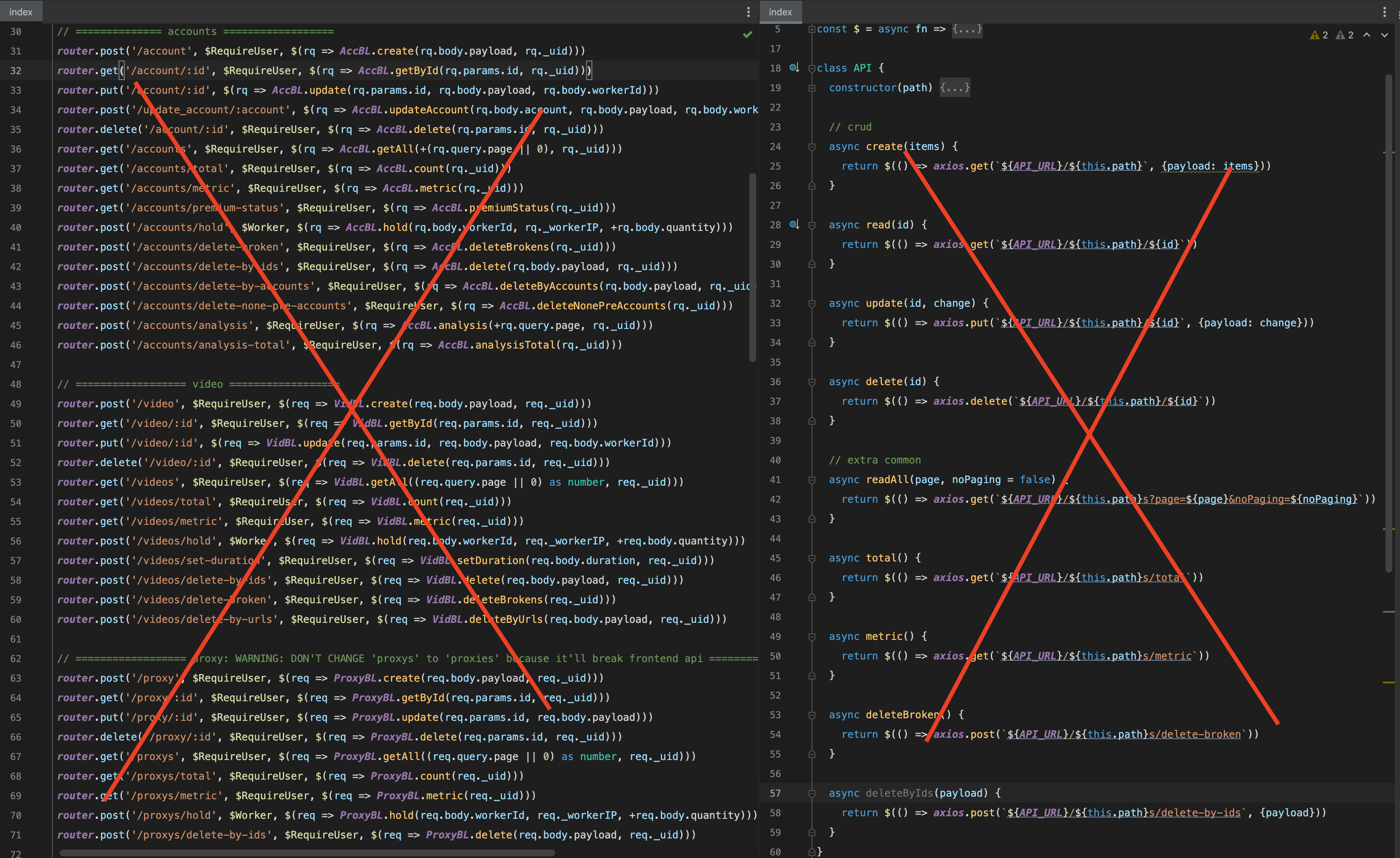1400x858 pixels.
Task: Click constructor's folded {...} placeholder
Action: pyautogui.click(x=955, y=88)
